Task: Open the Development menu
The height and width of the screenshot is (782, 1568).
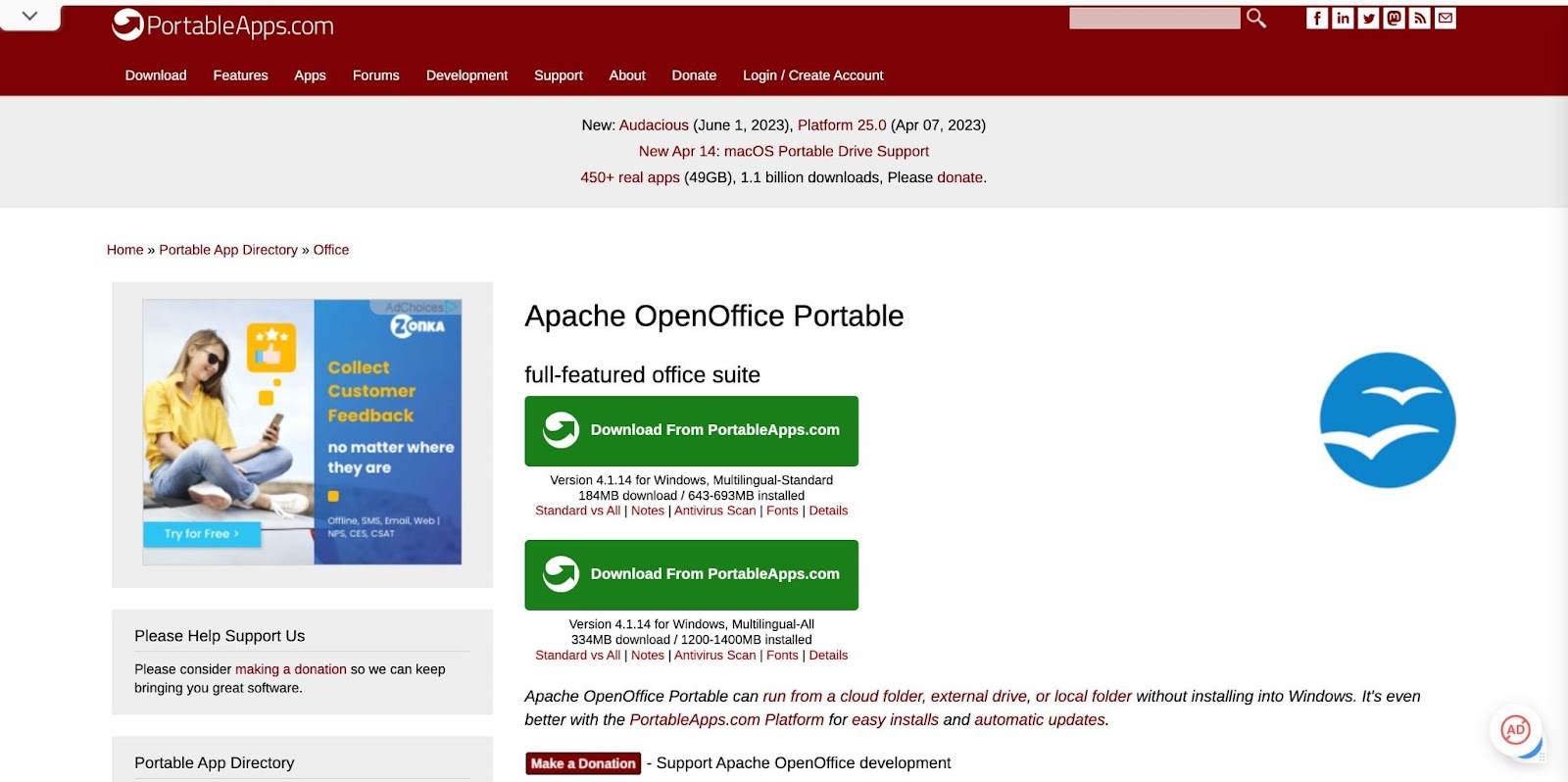Action: (466, 75)
